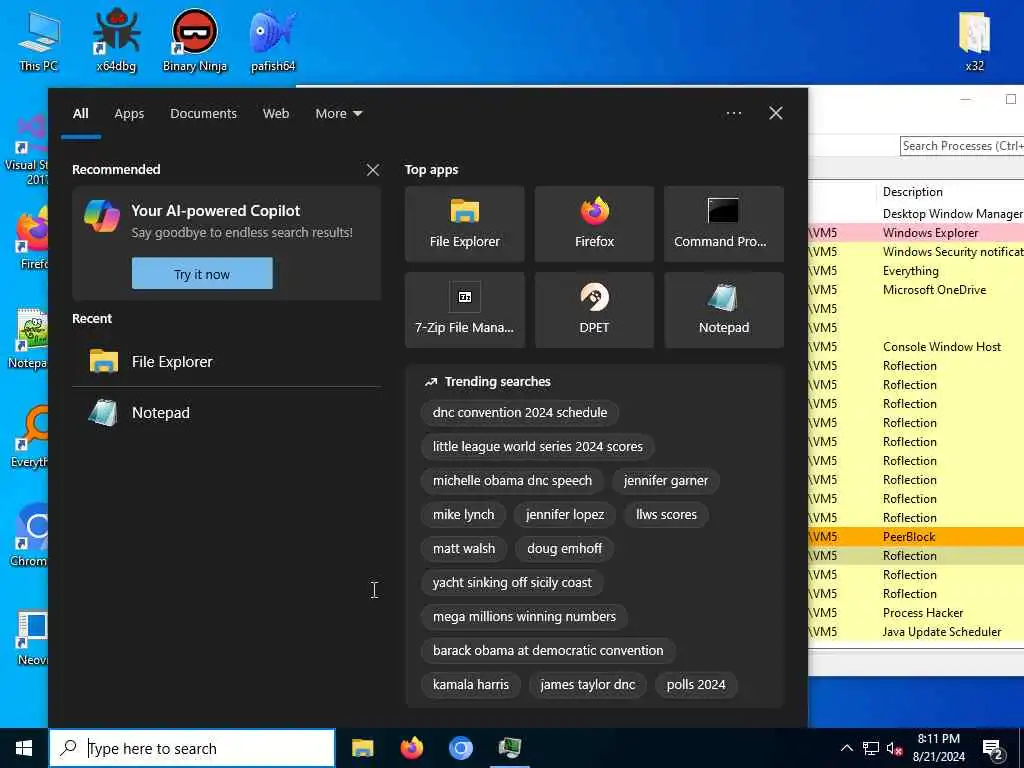Open 7-Zip File Manager tile
Screen dimensions: 1024x768
point(464,310)
